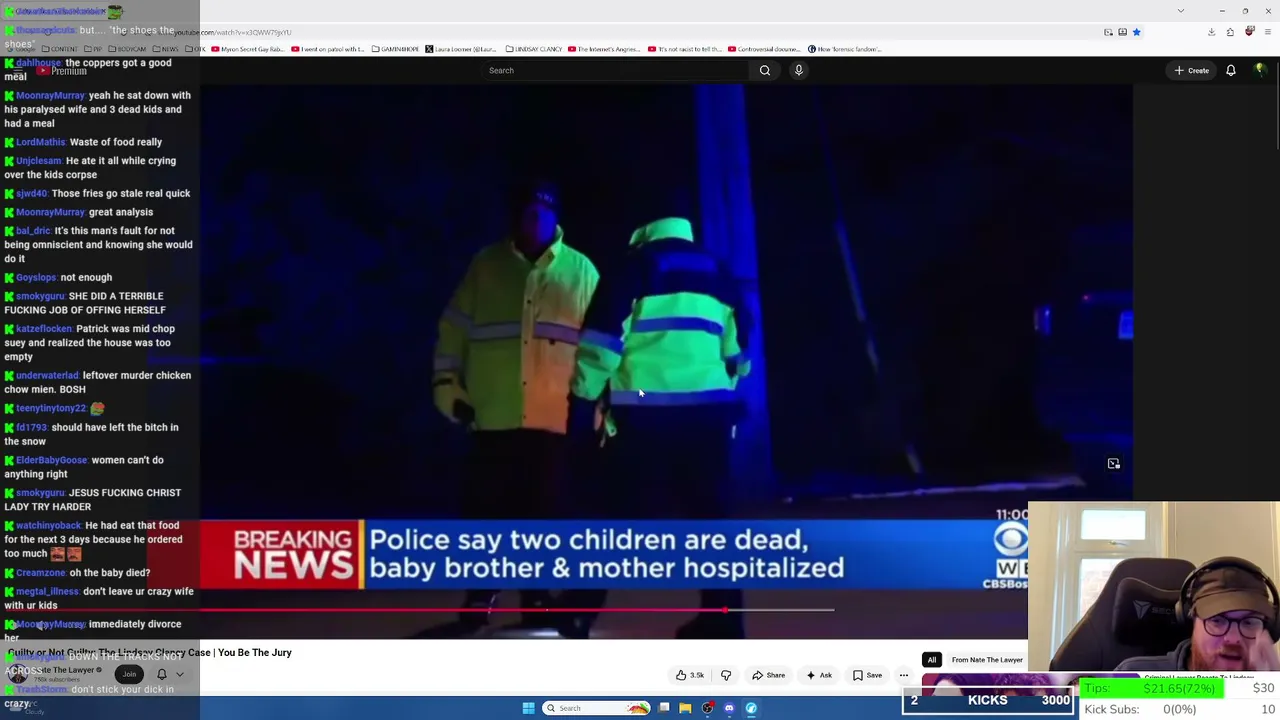Open Telegram from the taskbar
The image size is (1280, 720).
[x=751, y=708]
